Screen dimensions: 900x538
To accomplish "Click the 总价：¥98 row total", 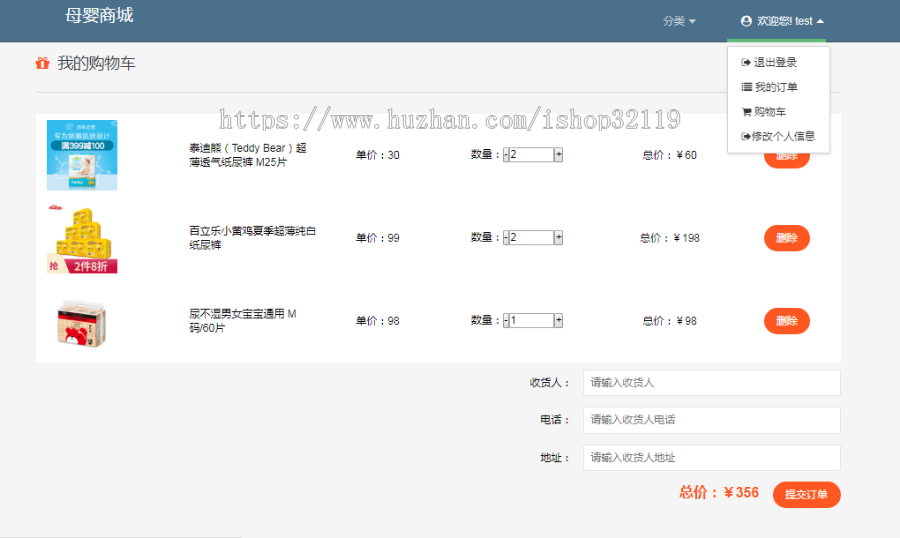I will [x=669, y=321].
